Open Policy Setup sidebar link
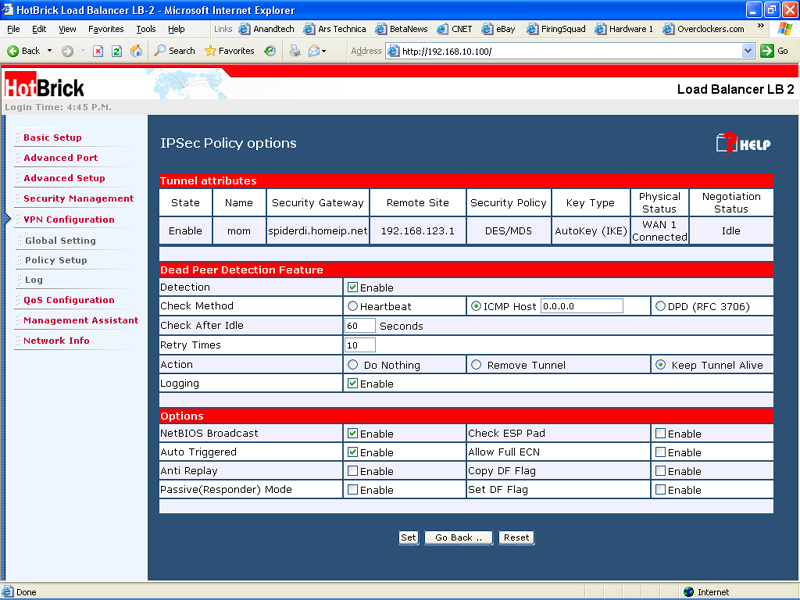The image size is (800, 600). coord(56,260)
